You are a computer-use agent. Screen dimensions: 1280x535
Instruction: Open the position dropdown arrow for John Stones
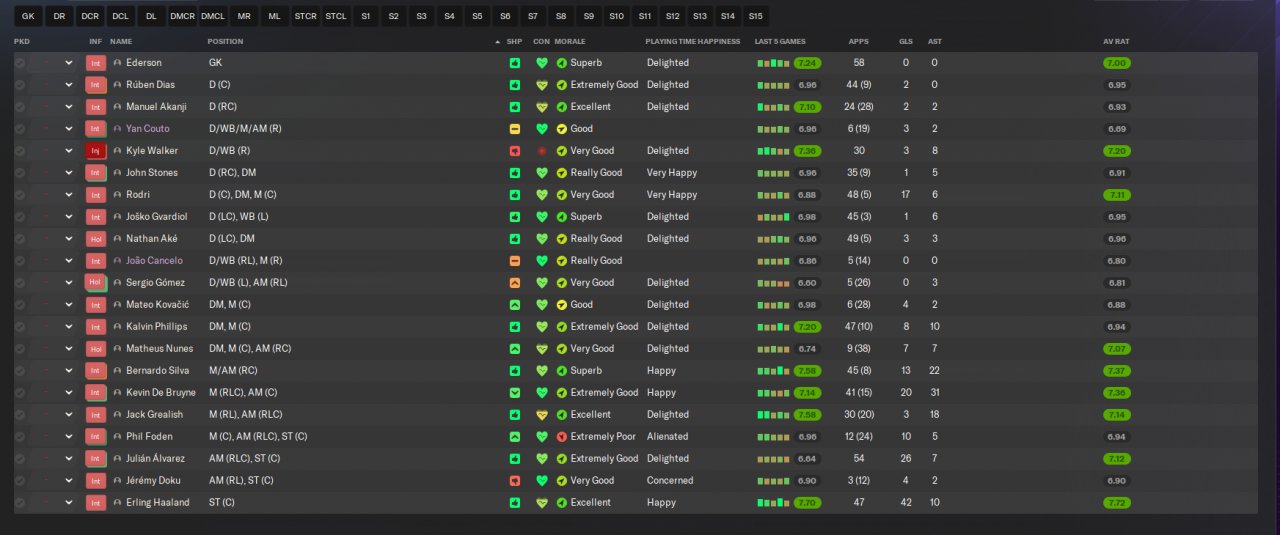[69, 172]
